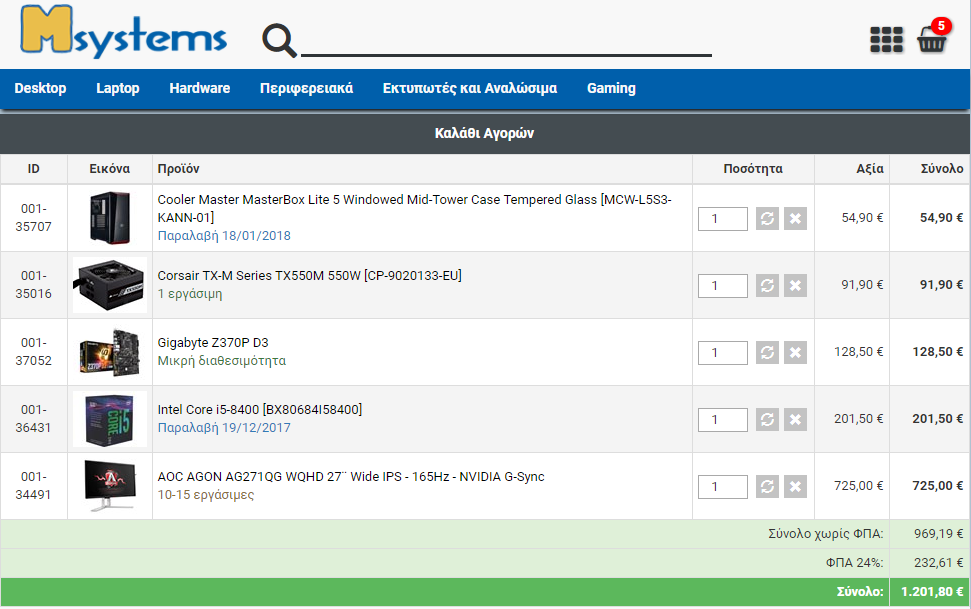
Task: Click the Msystems logo
Action: click(x=123, y=31)
